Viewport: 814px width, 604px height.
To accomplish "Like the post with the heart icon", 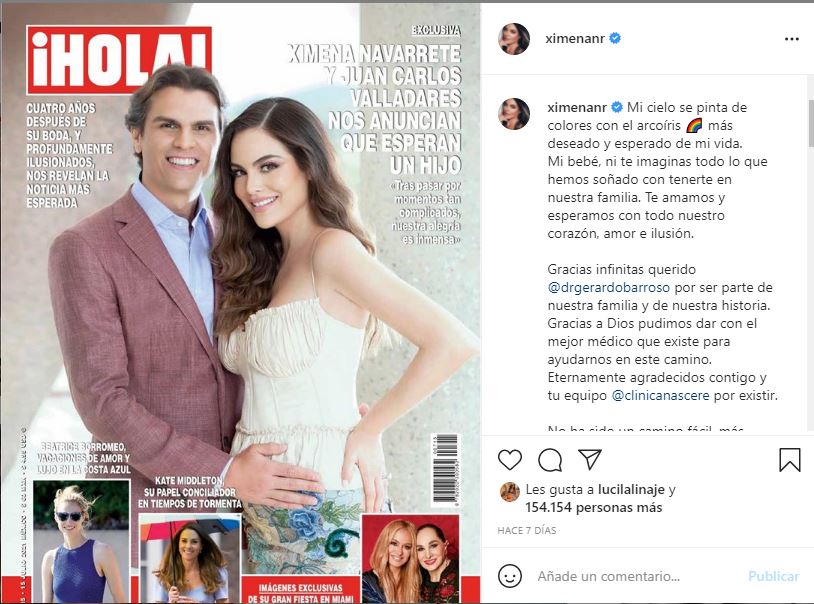I will tap(510, 460).
